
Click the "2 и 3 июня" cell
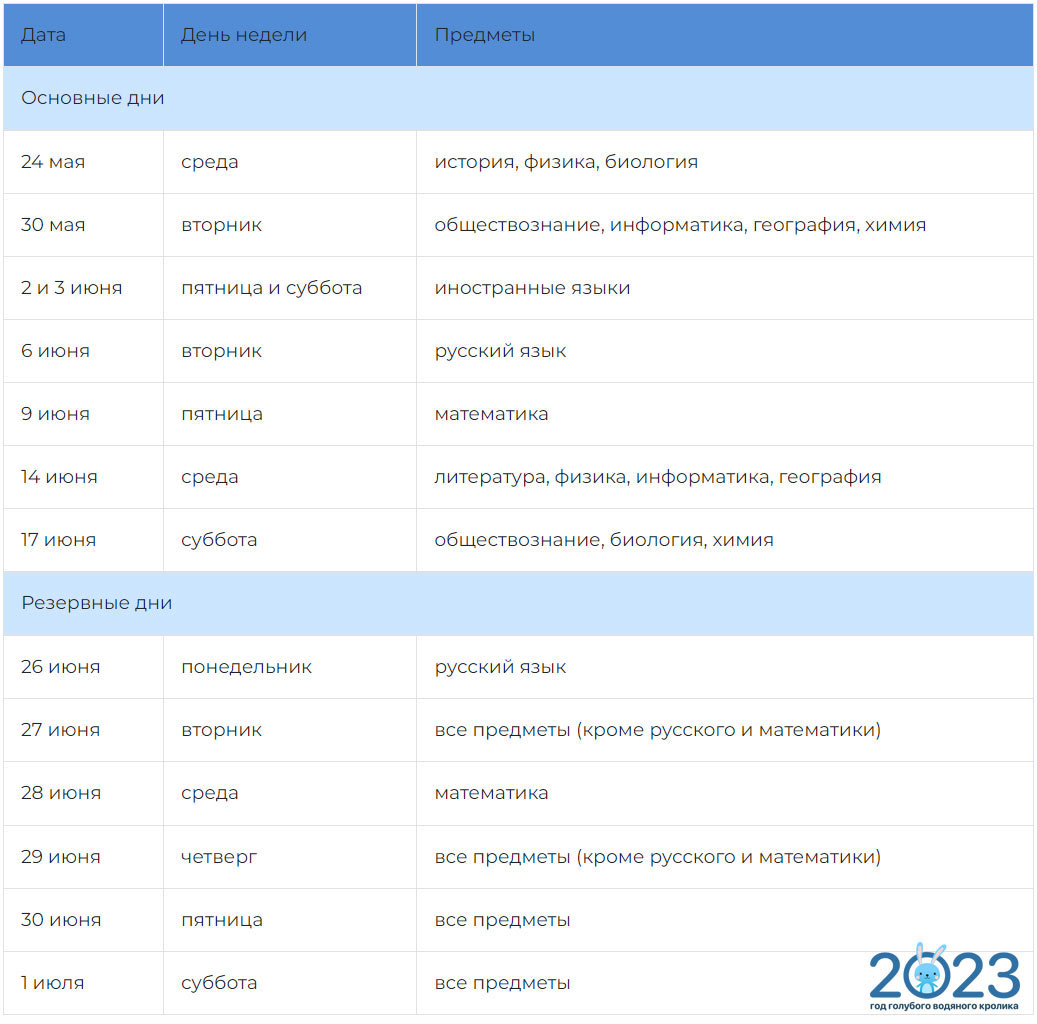[71, 288]
